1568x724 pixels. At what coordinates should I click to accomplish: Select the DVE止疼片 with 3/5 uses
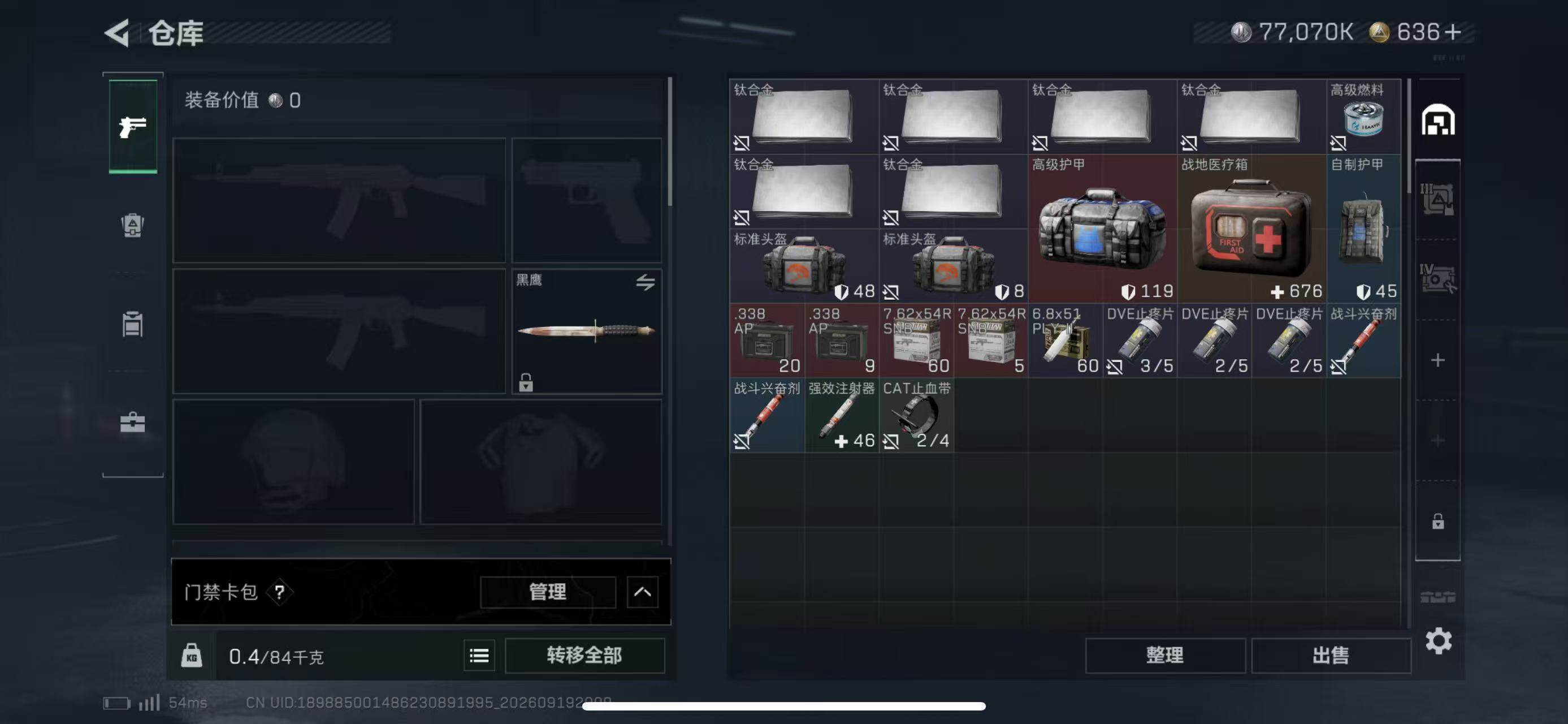tap(1140, 341)
